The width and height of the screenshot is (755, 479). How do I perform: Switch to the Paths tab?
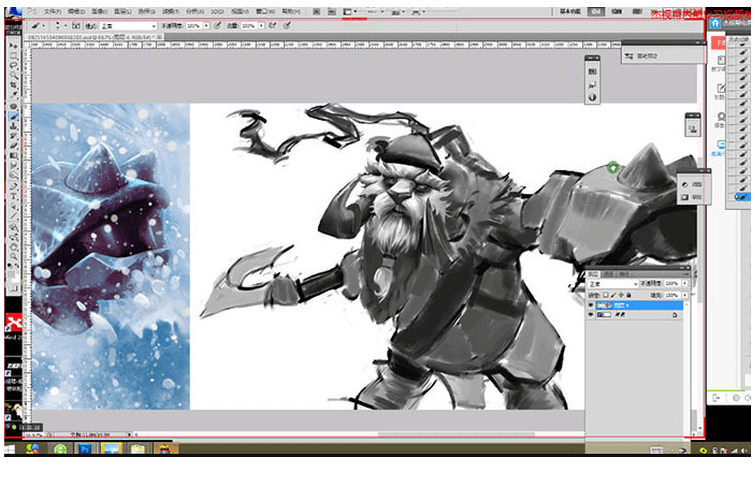[623, 274]
